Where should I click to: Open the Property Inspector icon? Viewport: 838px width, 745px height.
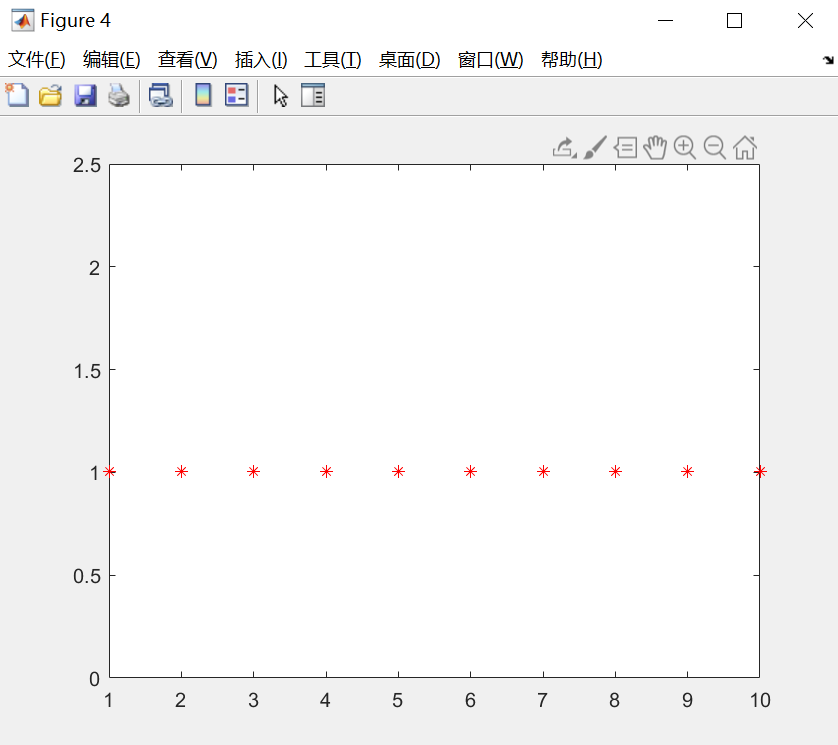coord(313,96)
